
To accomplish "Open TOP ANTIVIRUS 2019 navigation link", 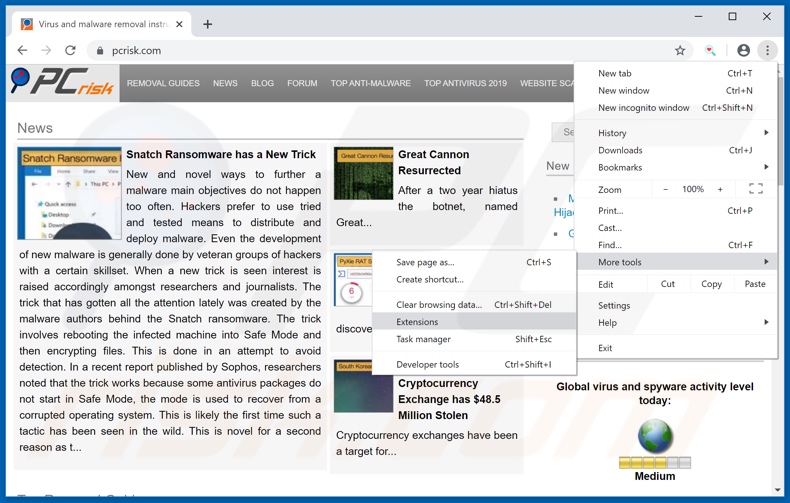I will pos(466,83).
